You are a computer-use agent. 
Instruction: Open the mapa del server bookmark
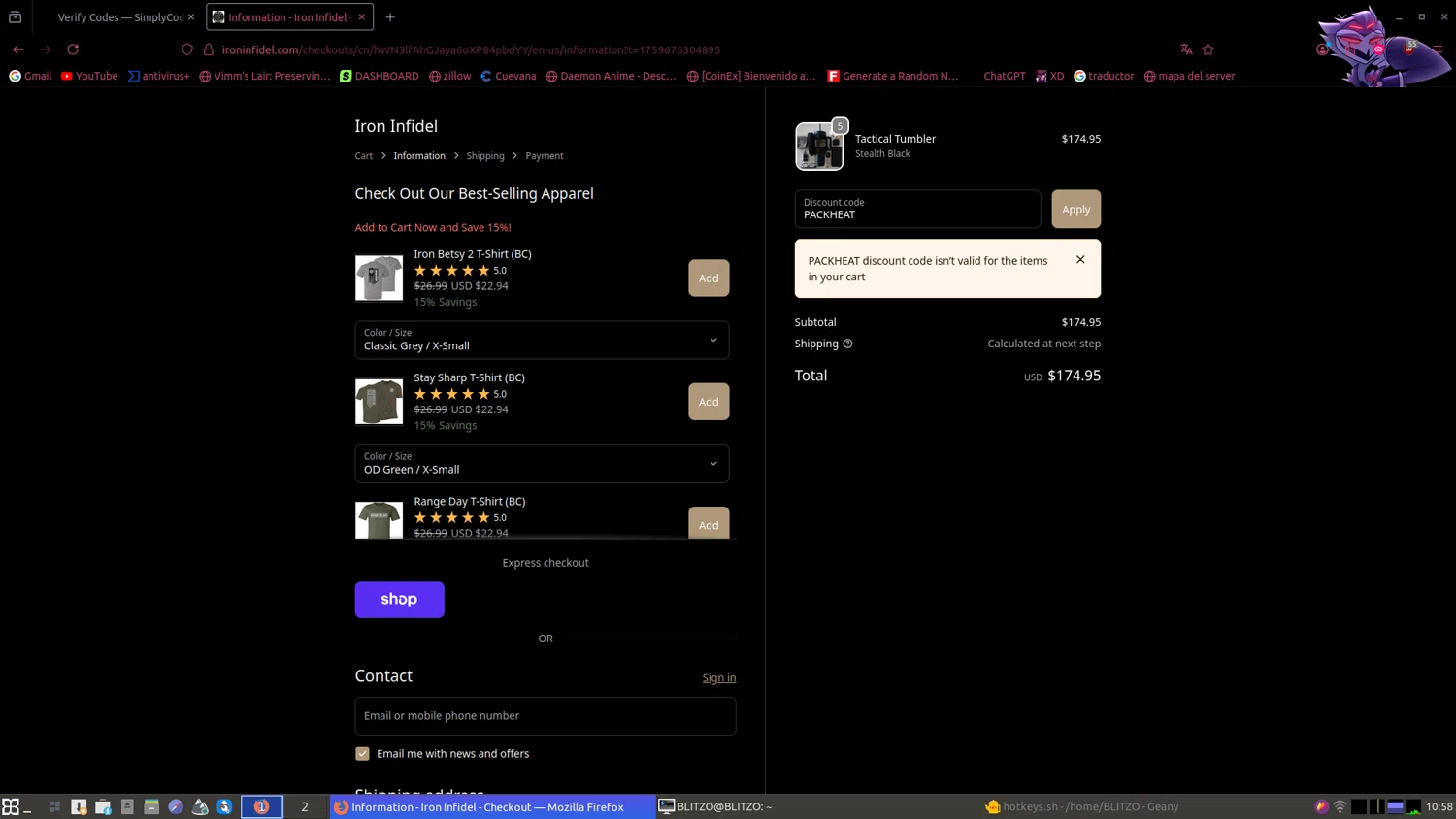1189,76
